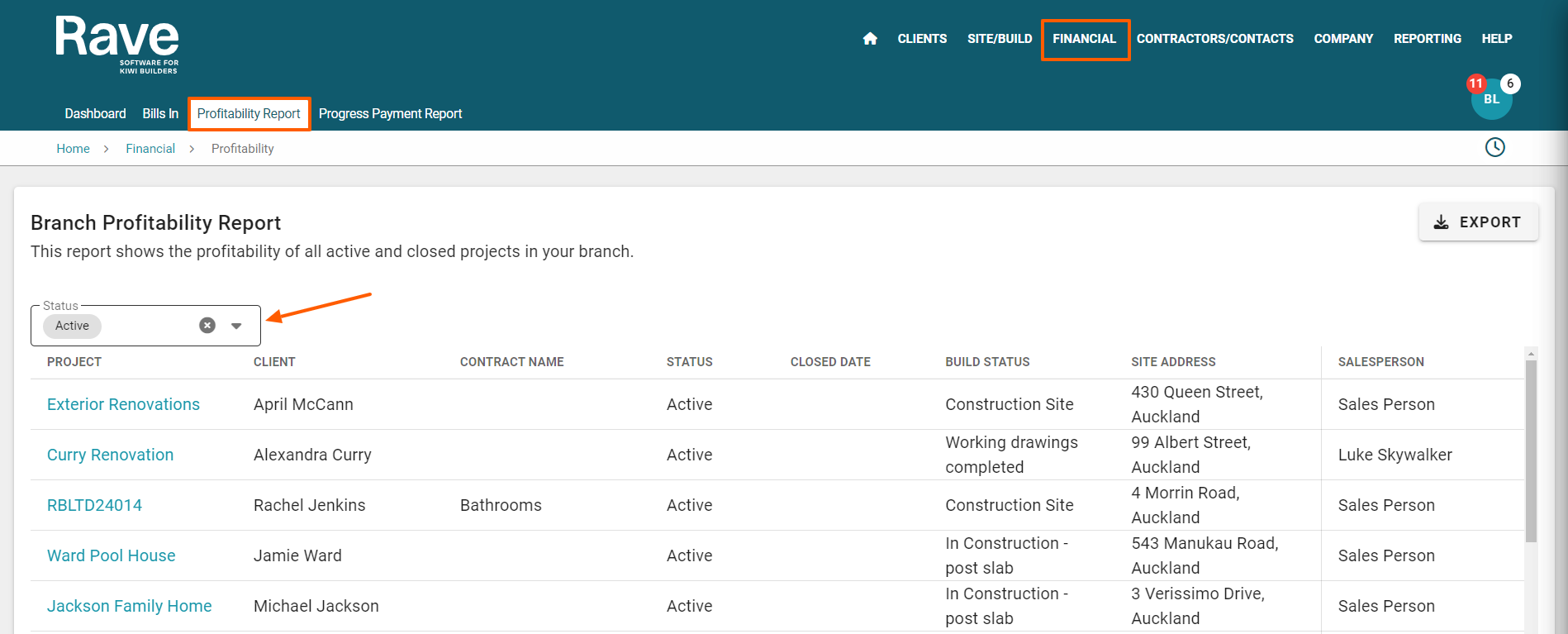Viewport: 1568px width, 634px height.
Task: Open the clock history icon
Action: pos(1495,147)
